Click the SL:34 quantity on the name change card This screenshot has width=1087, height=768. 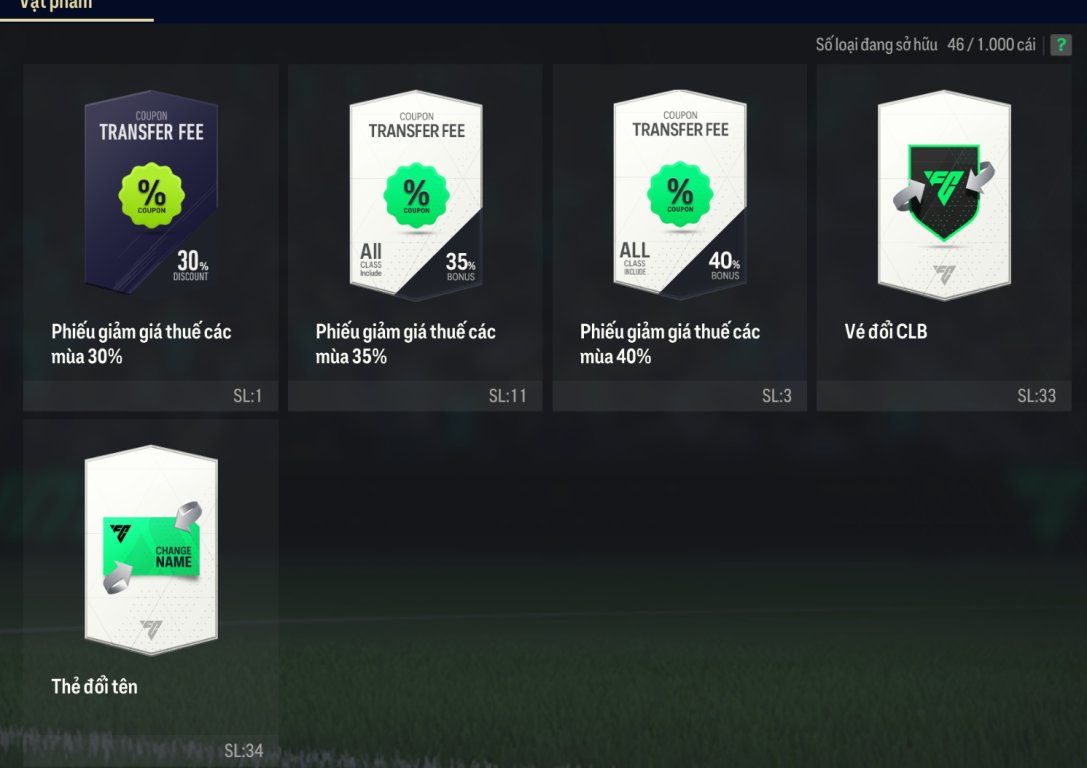243,751
